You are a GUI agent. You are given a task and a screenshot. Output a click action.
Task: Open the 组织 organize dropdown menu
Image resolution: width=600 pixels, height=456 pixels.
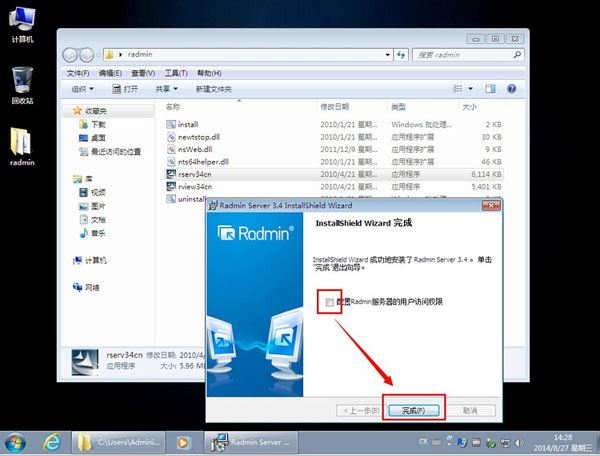(83, 89)
